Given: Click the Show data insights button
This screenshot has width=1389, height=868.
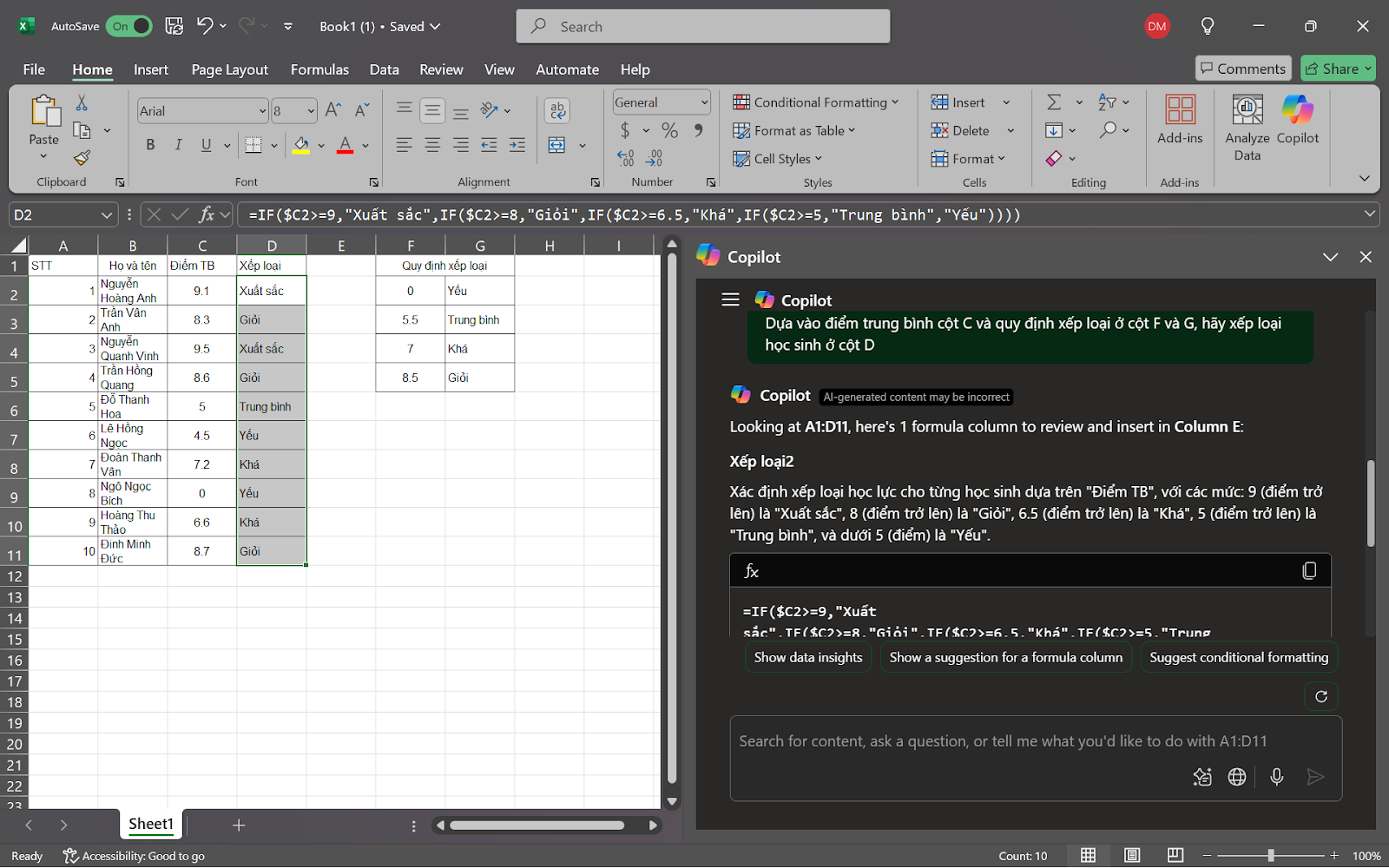Looking at the screenshot, I should coord(807,658).
